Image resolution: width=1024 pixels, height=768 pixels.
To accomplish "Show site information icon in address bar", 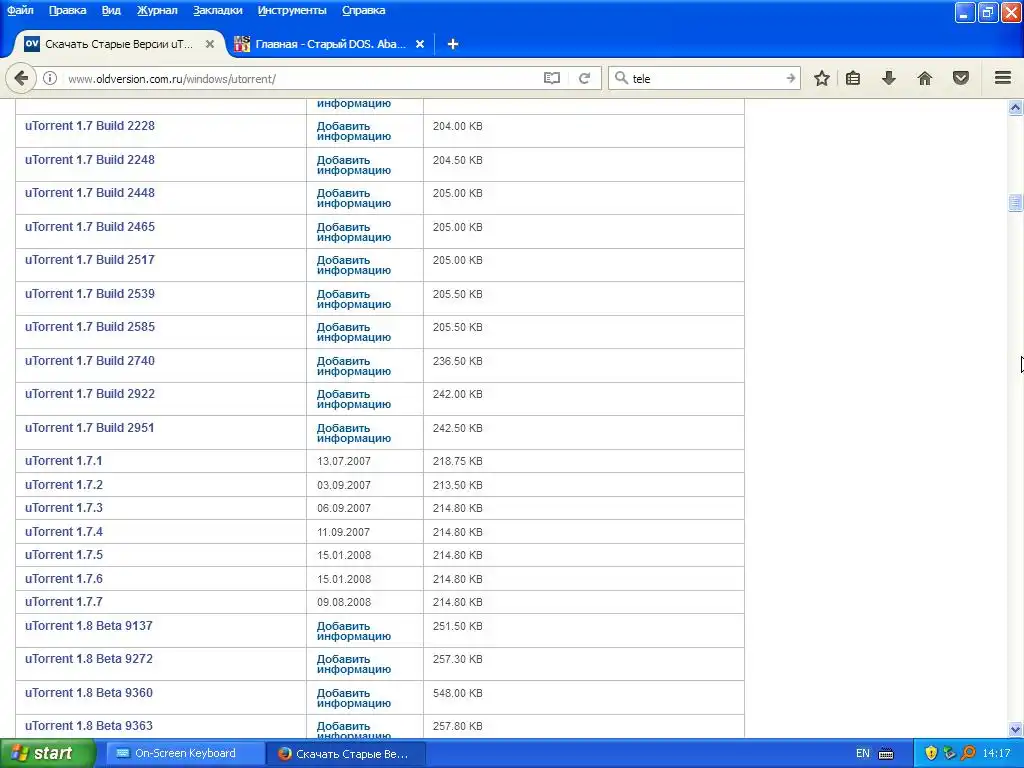I will 50,78.
